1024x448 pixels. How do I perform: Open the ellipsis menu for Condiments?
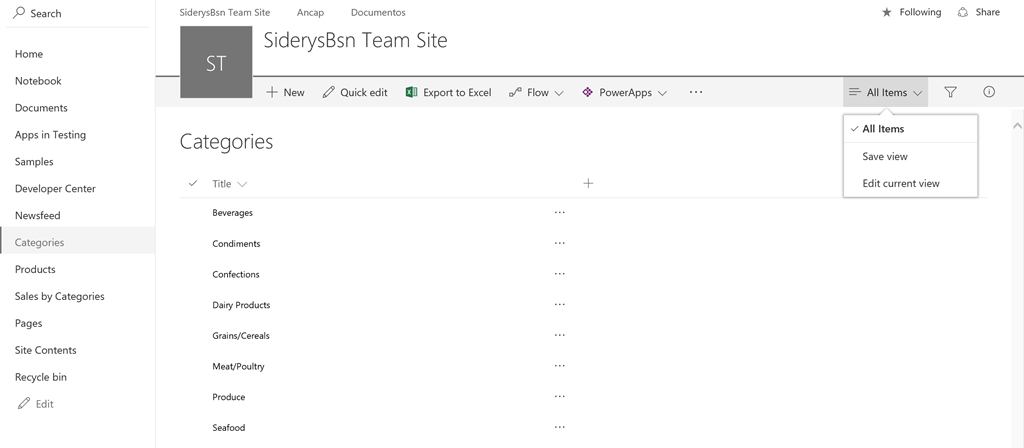click(x=560, y=243)
